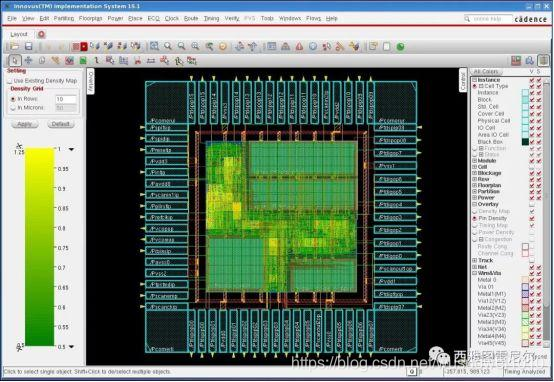Click the zoom out magnifier icon
554x382 pixels.
pos(182,46)
